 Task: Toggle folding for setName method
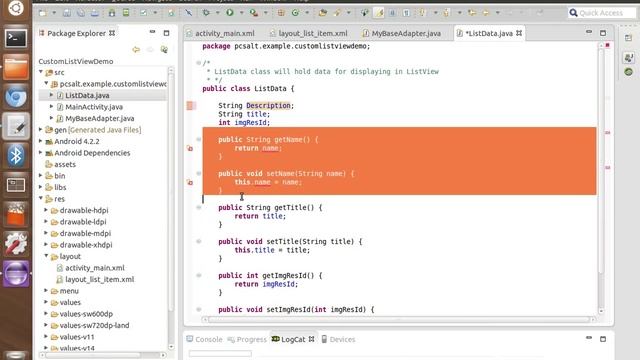(x=198, y=173)
